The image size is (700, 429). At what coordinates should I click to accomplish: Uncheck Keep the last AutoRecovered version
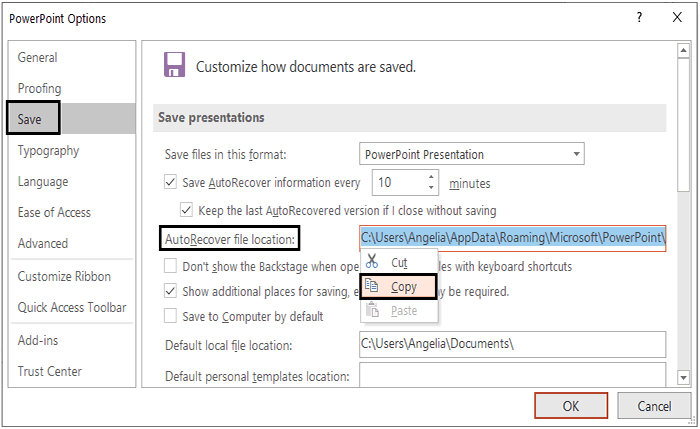[x=186, y=209]
